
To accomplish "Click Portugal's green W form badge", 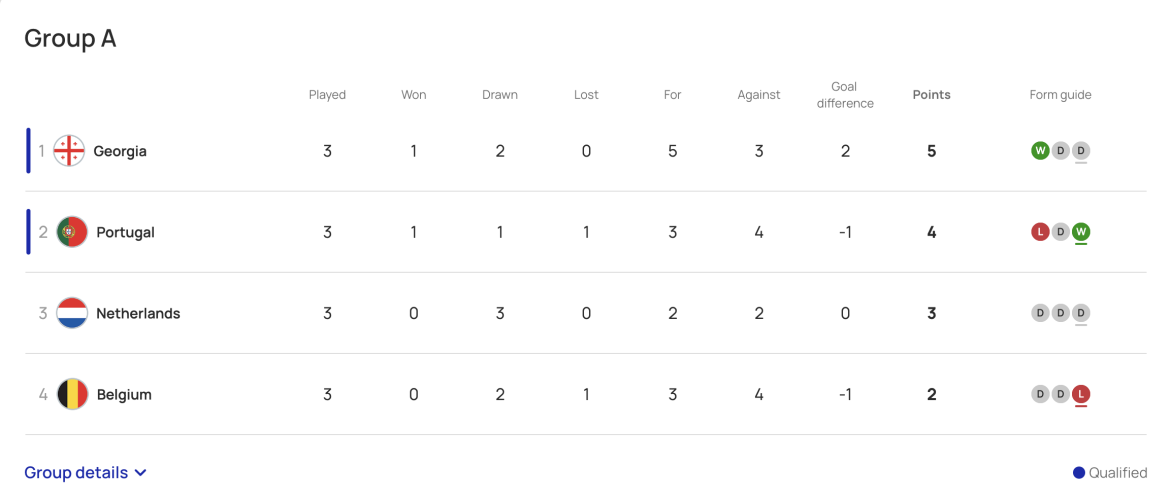I will (x=1081, y=232).
